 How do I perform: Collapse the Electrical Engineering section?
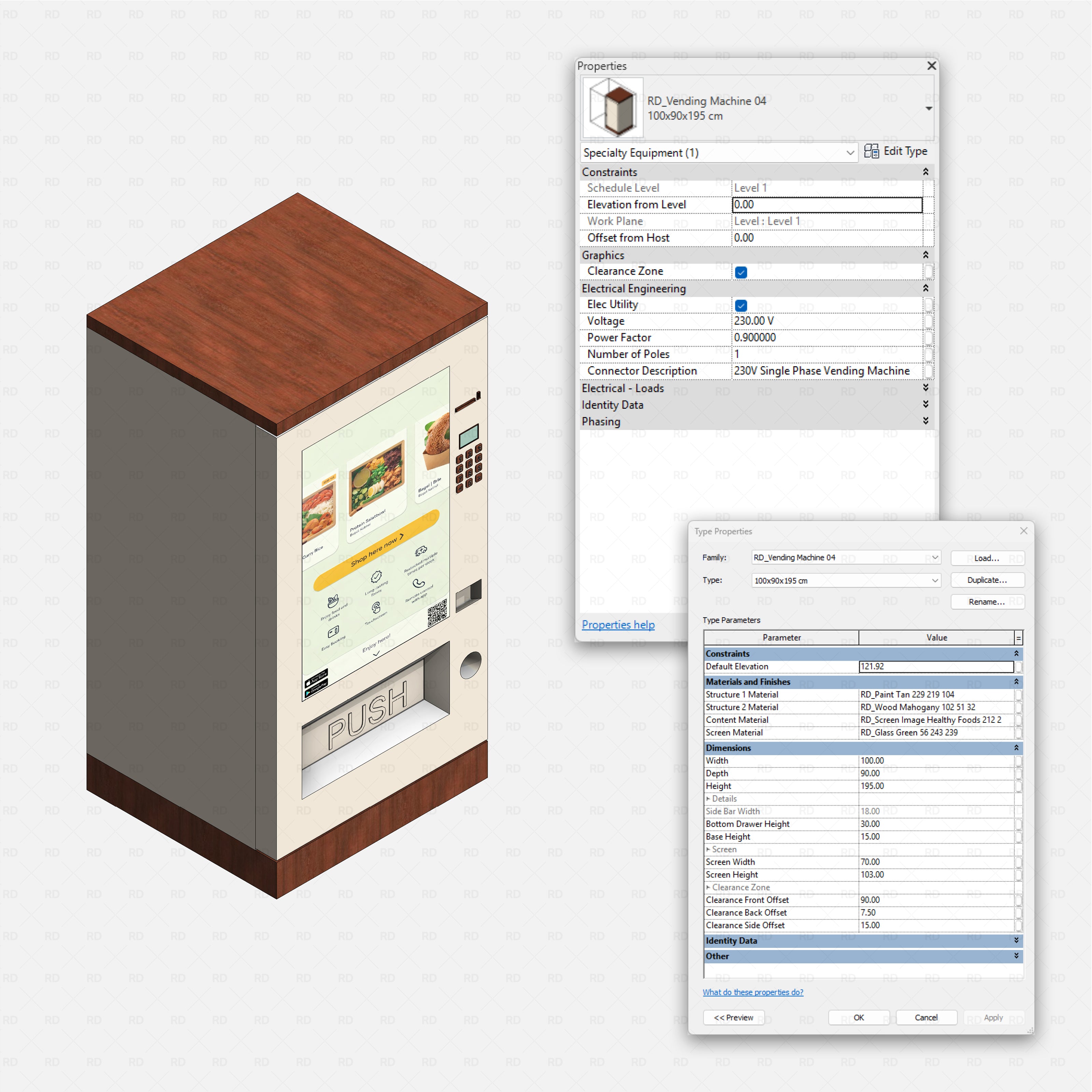click(926, 288)
